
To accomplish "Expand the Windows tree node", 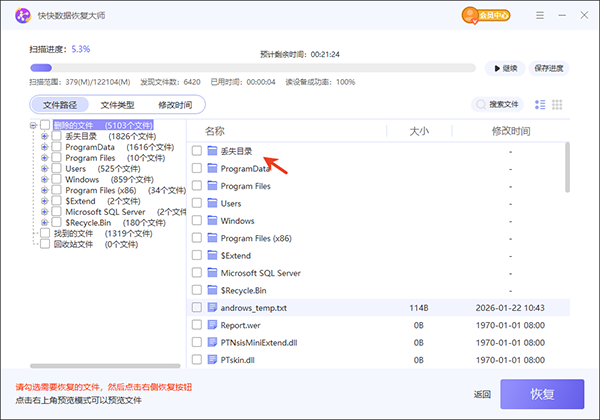I will pos(44,179).
